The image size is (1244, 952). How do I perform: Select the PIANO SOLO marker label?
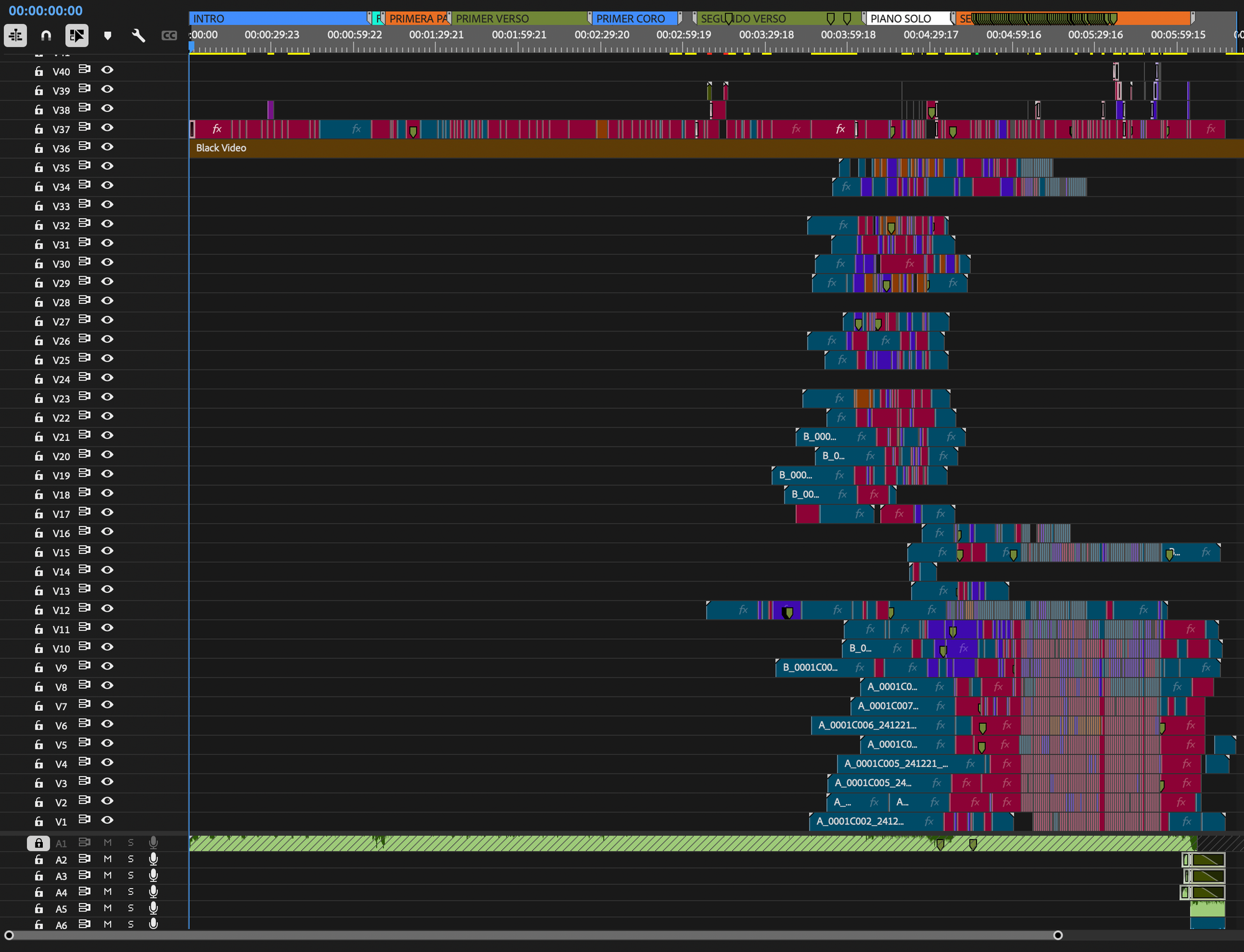point(907,19)
